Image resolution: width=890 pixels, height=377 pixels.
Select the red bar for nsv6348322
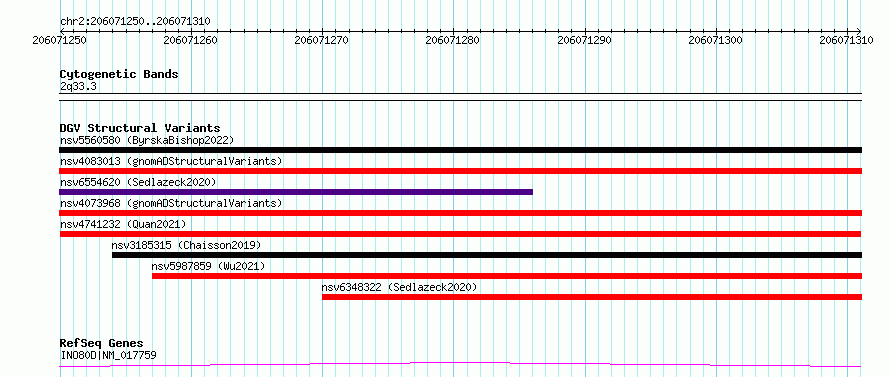tap(591, 297)
